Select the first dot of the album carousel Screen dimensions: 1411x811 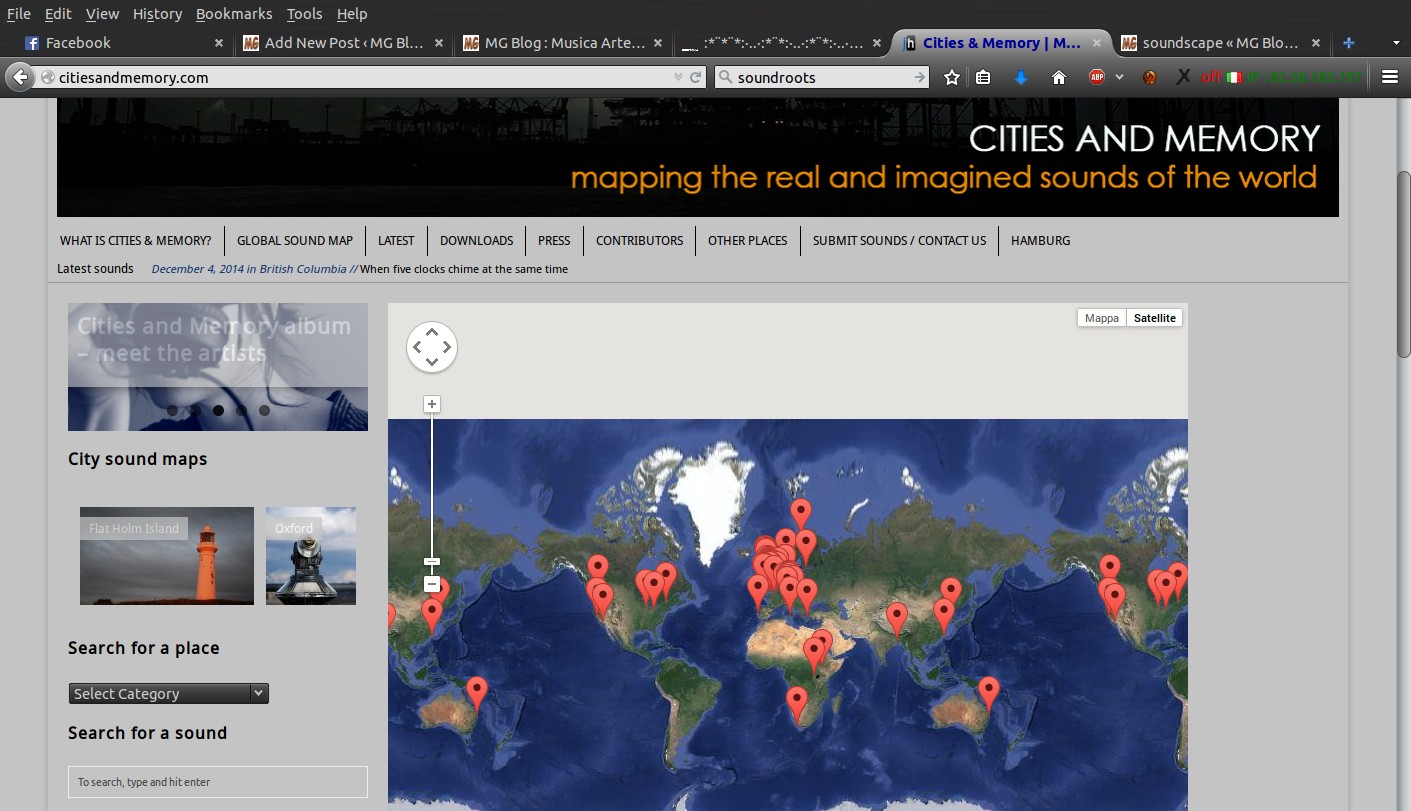coord(173,410)
